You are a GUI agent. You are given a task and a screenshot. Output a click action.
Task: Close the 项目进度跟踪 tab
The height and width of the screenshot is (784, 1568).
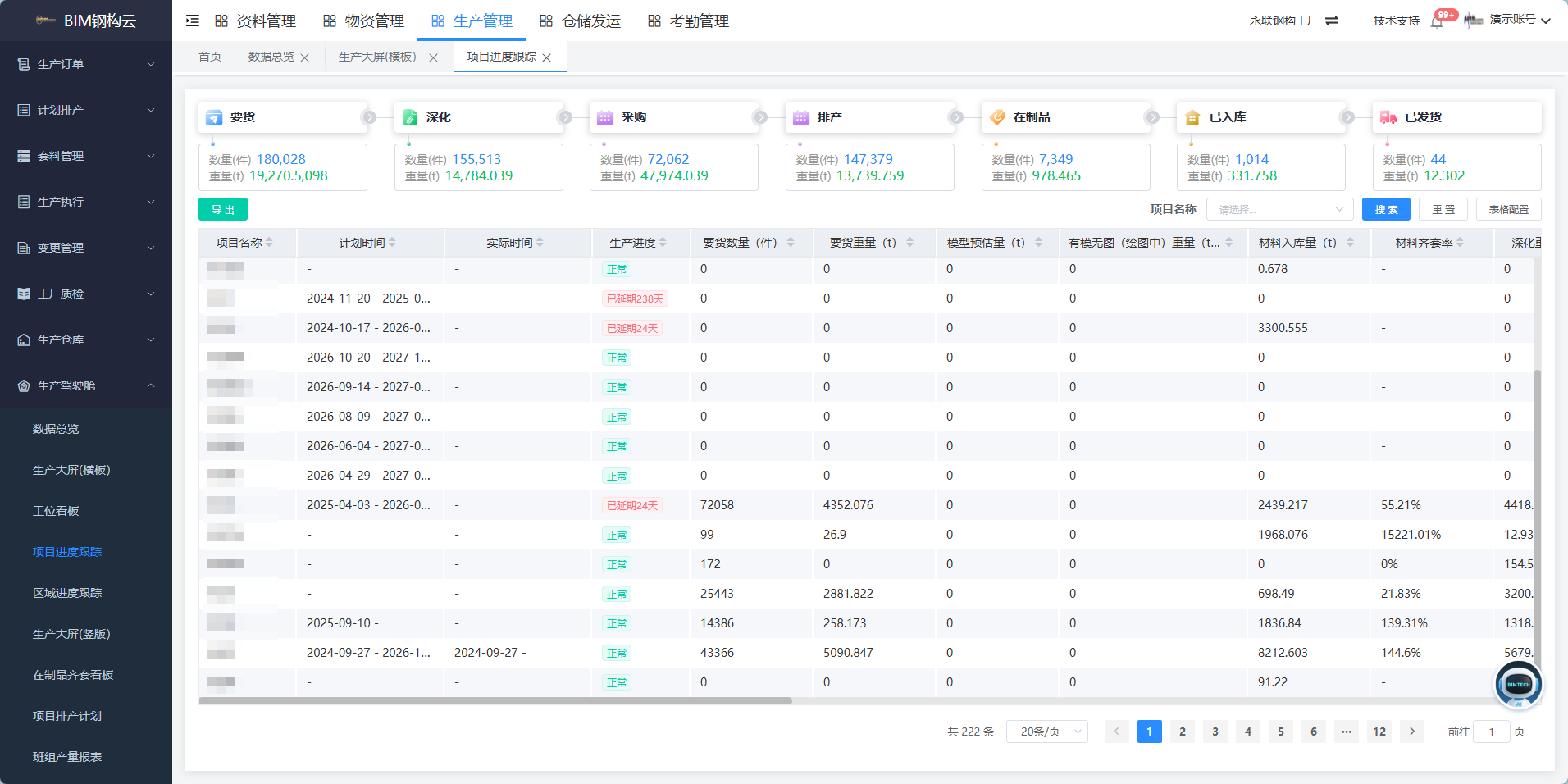click(x=547, y=57)
